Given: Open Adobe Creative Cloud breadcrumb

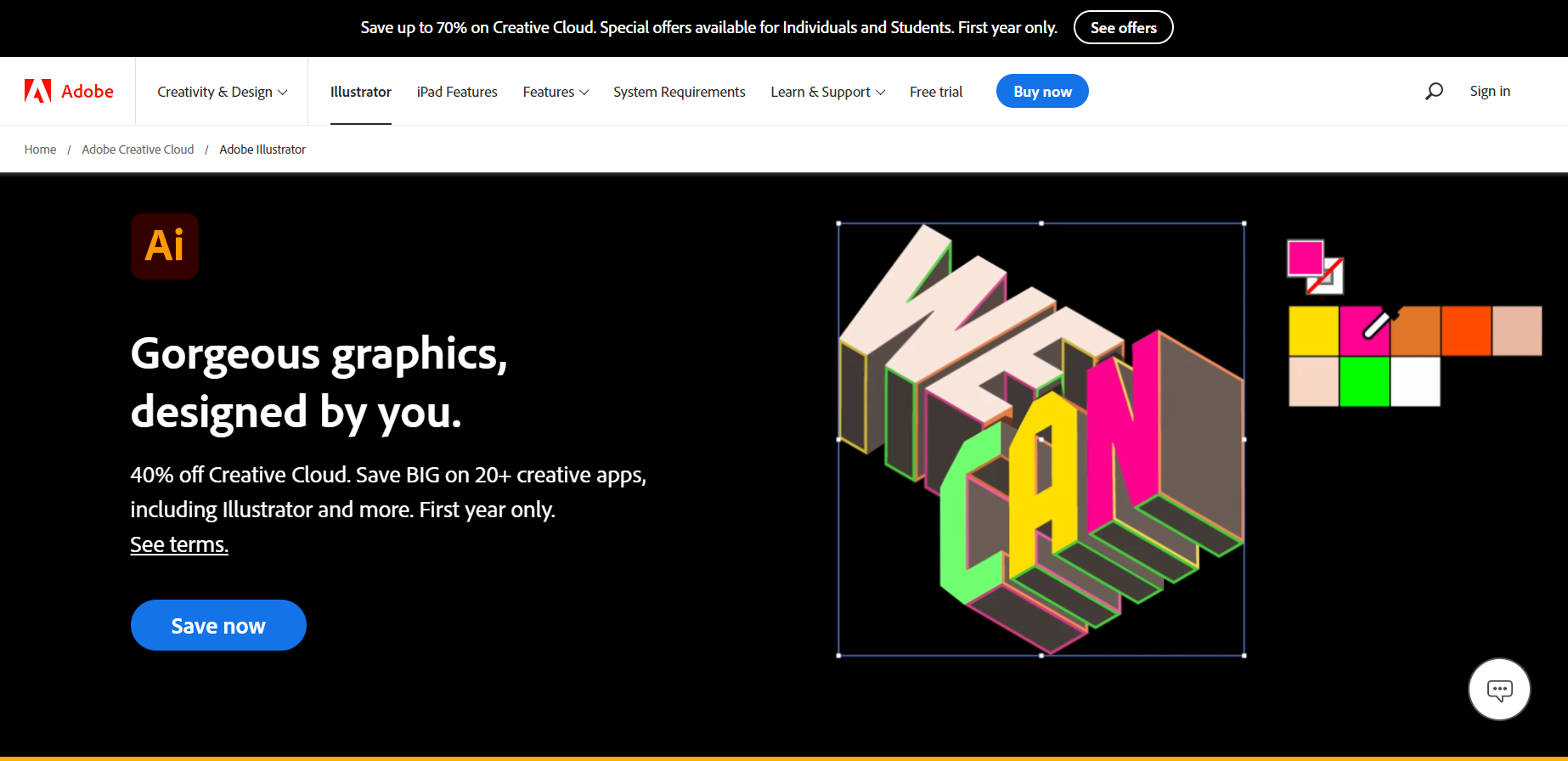Looking at the screenshot, I should click(138, 149).
